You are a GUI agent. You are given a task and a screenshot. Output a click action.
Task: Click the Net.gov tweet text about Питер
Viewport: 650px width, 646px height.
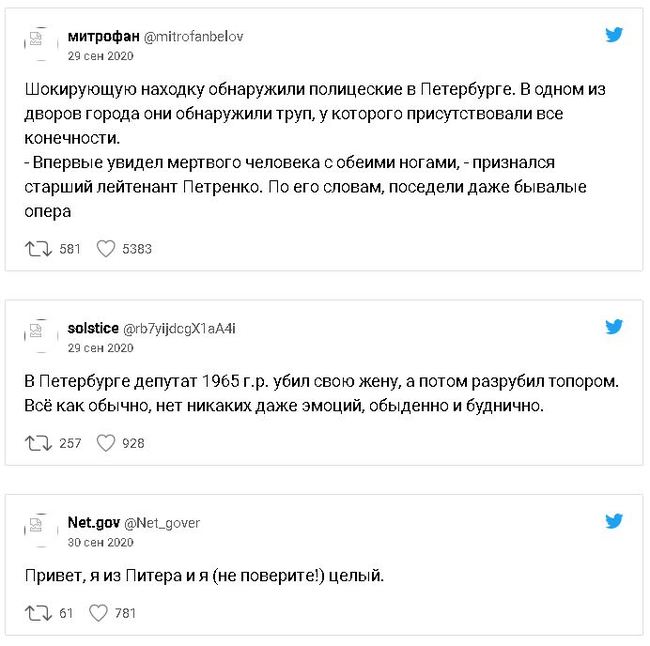click(x=203, y=577)
